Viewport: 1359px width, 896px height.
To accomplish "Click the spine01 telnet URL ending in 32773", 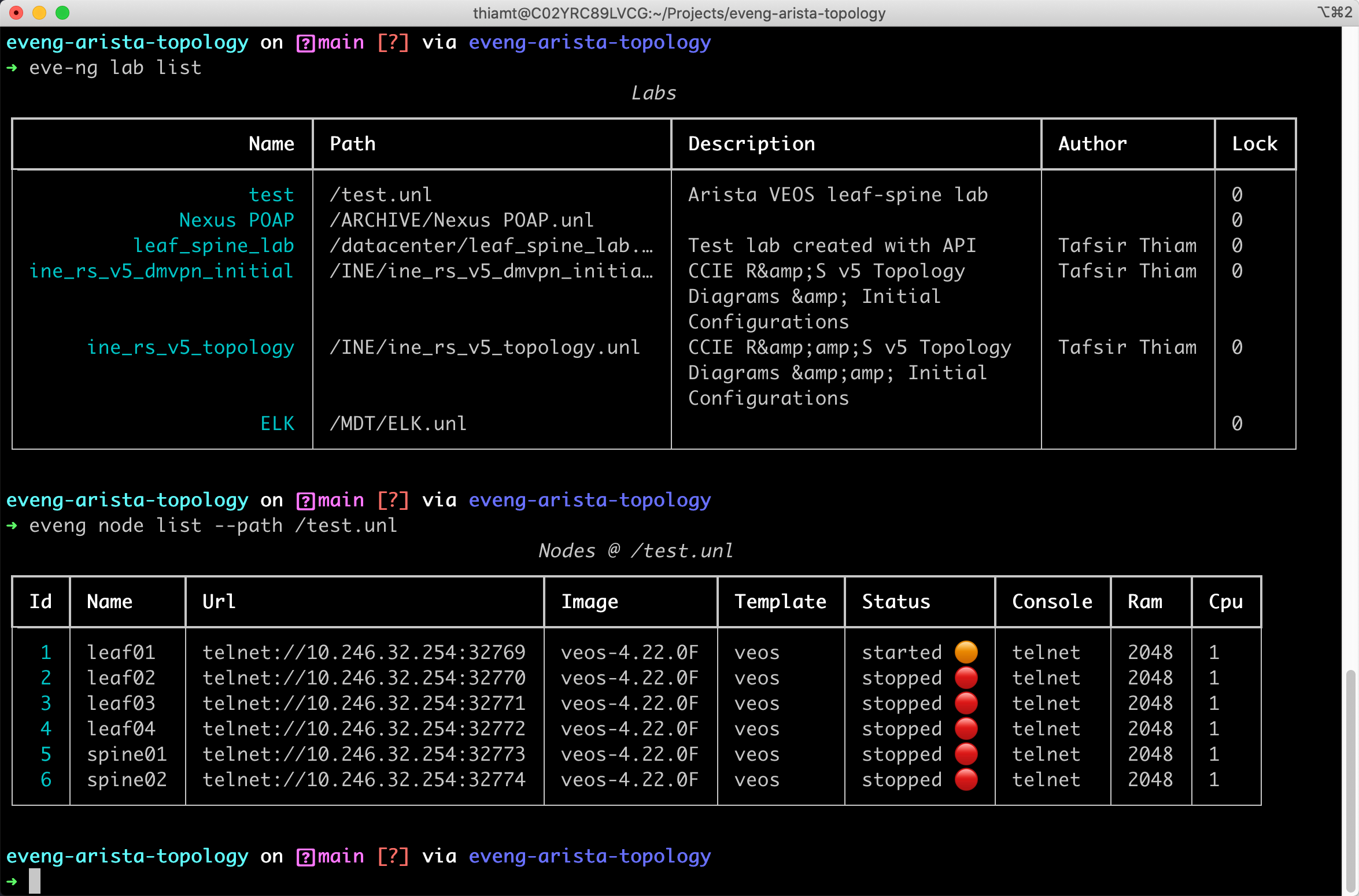I will click(364, 754).
